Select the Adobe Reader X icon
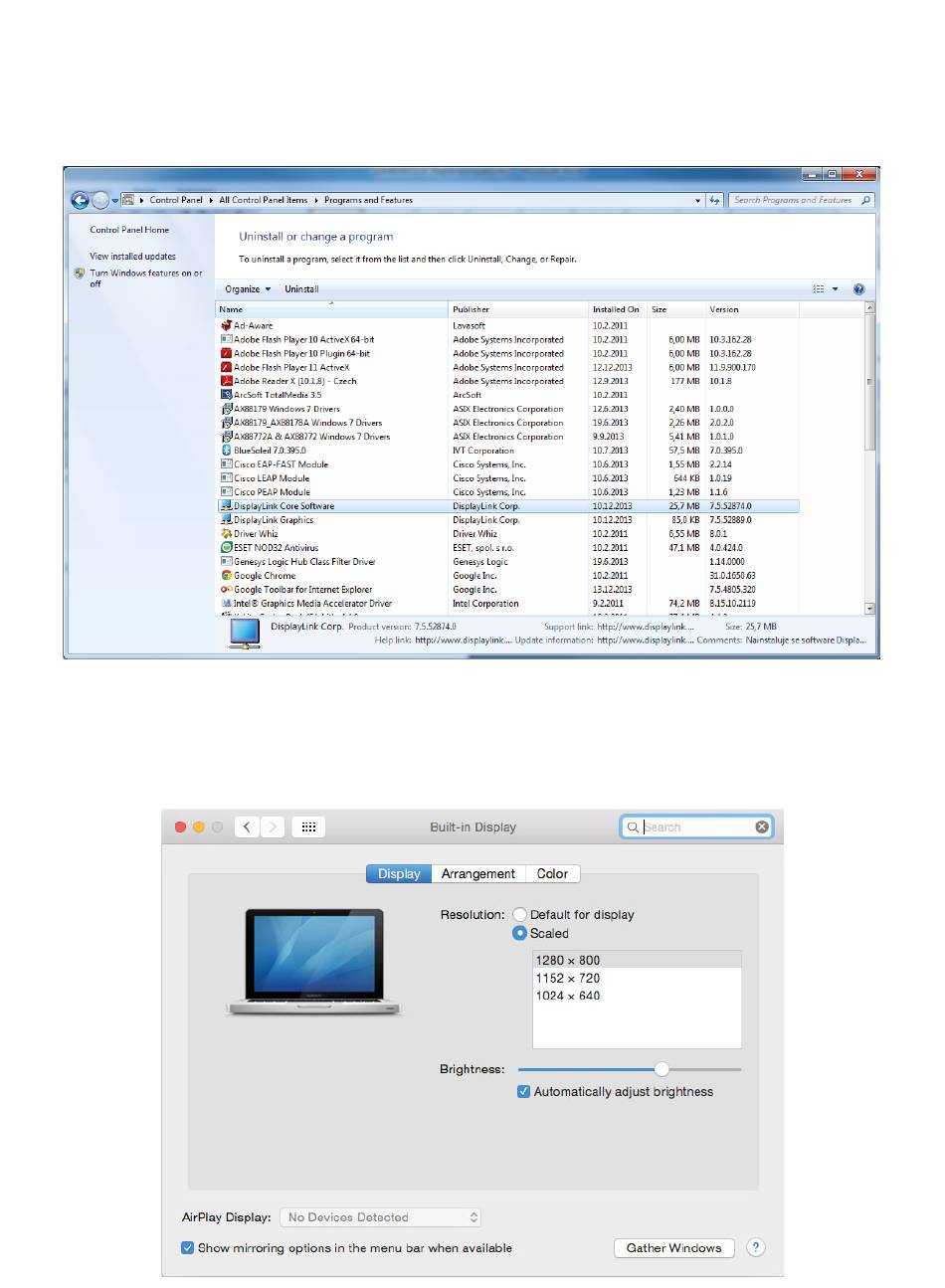This screenshot has height=1288, width=945. pos(226,381)
